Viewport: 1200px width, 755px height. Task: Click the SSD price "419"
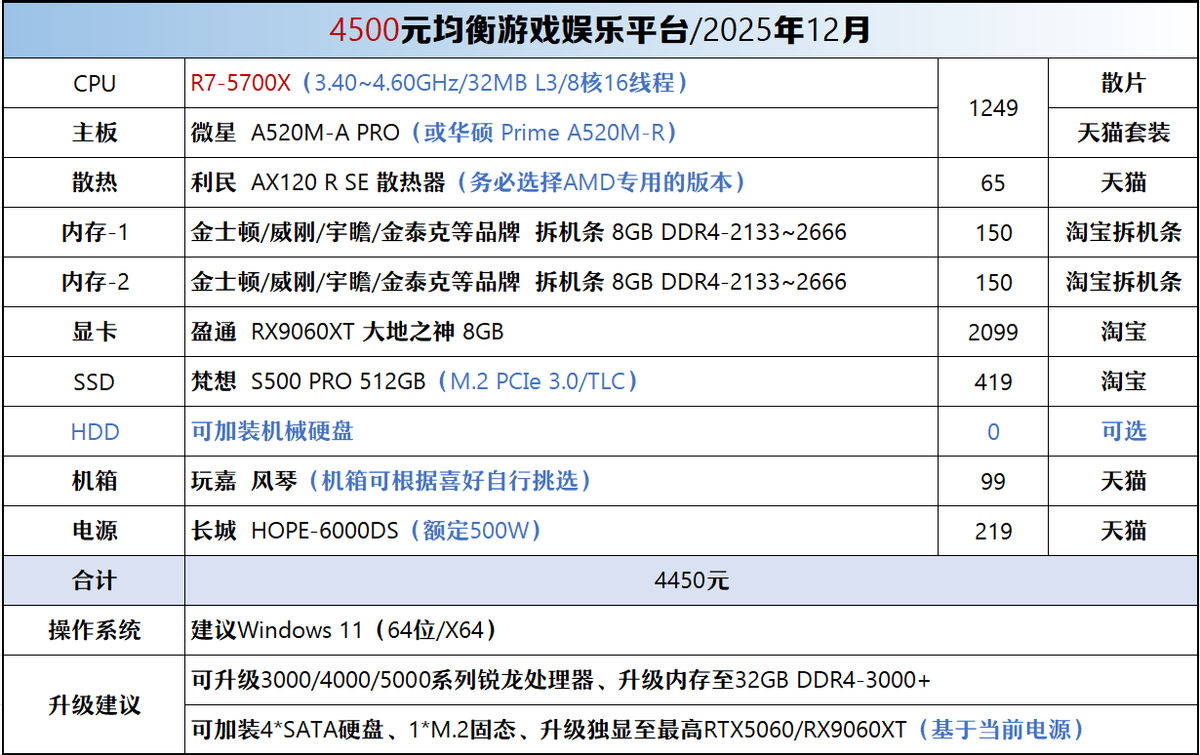tap(993, 382)
